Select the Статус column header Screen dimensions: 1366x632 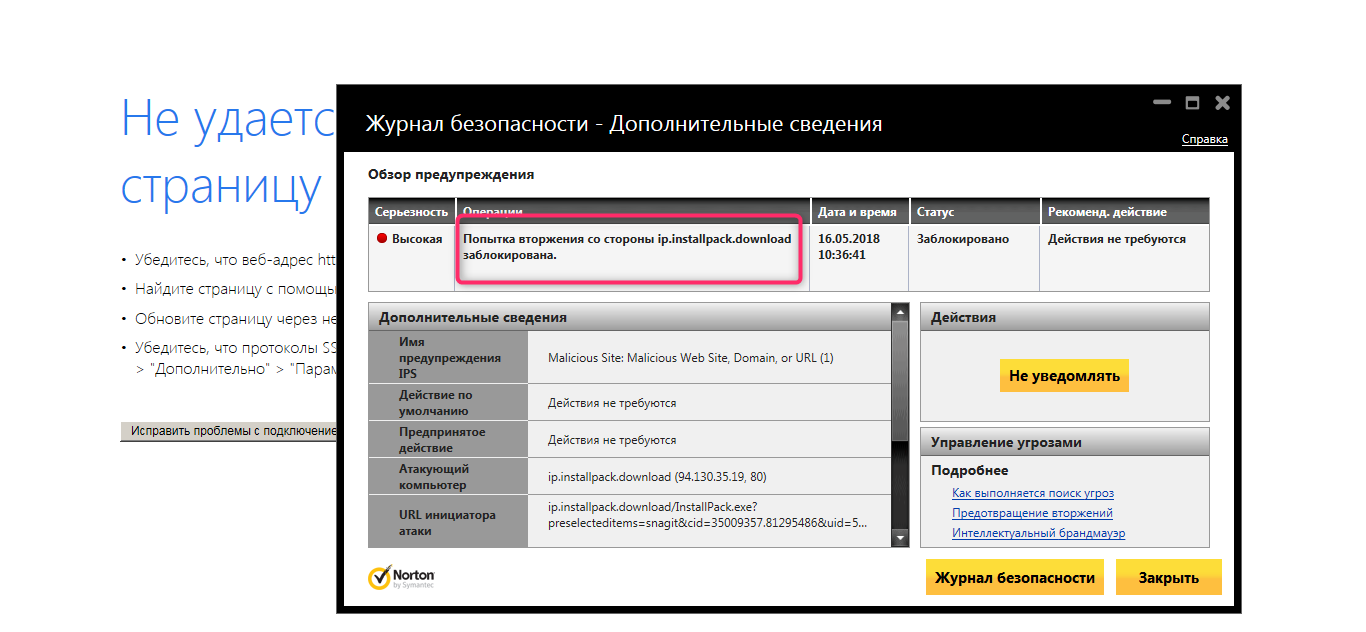[x=975, y=212]
